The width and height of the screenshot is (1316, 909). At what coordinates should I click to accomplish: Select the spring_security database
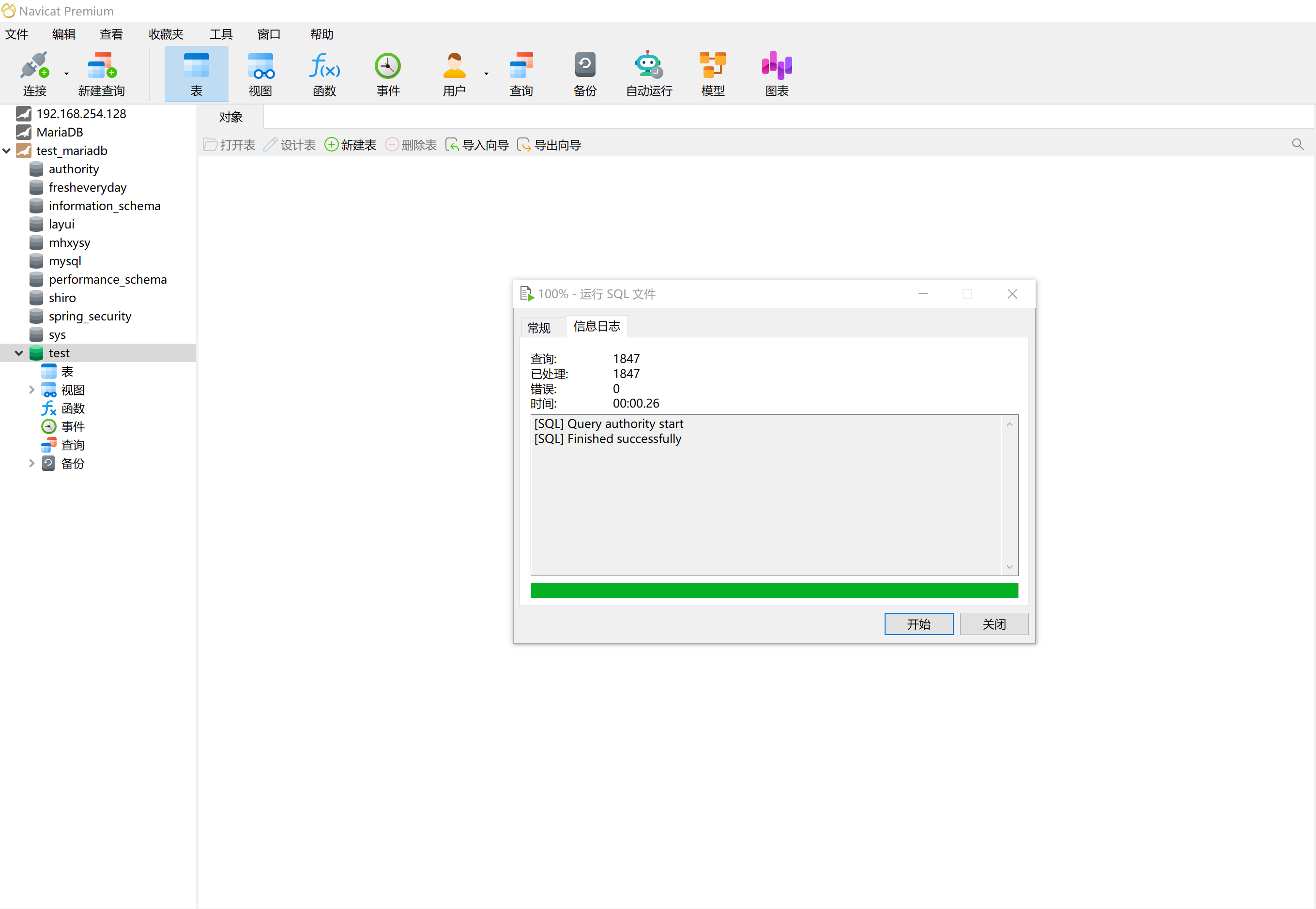point(90,316)
